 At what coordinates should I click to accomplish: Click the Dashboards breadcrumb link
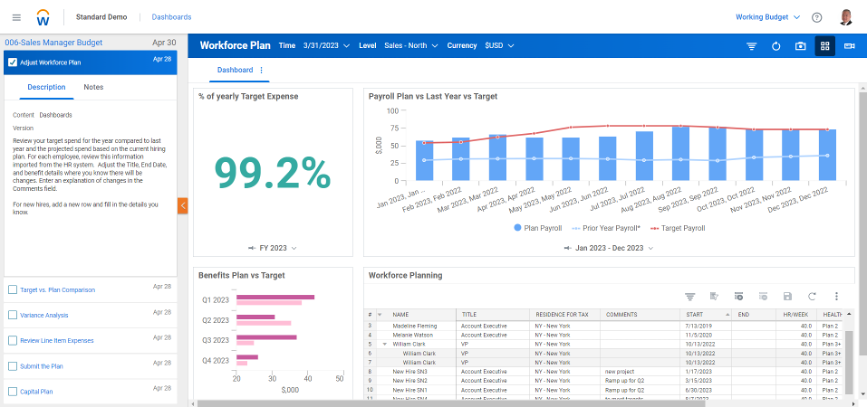(x=172, y=17)
